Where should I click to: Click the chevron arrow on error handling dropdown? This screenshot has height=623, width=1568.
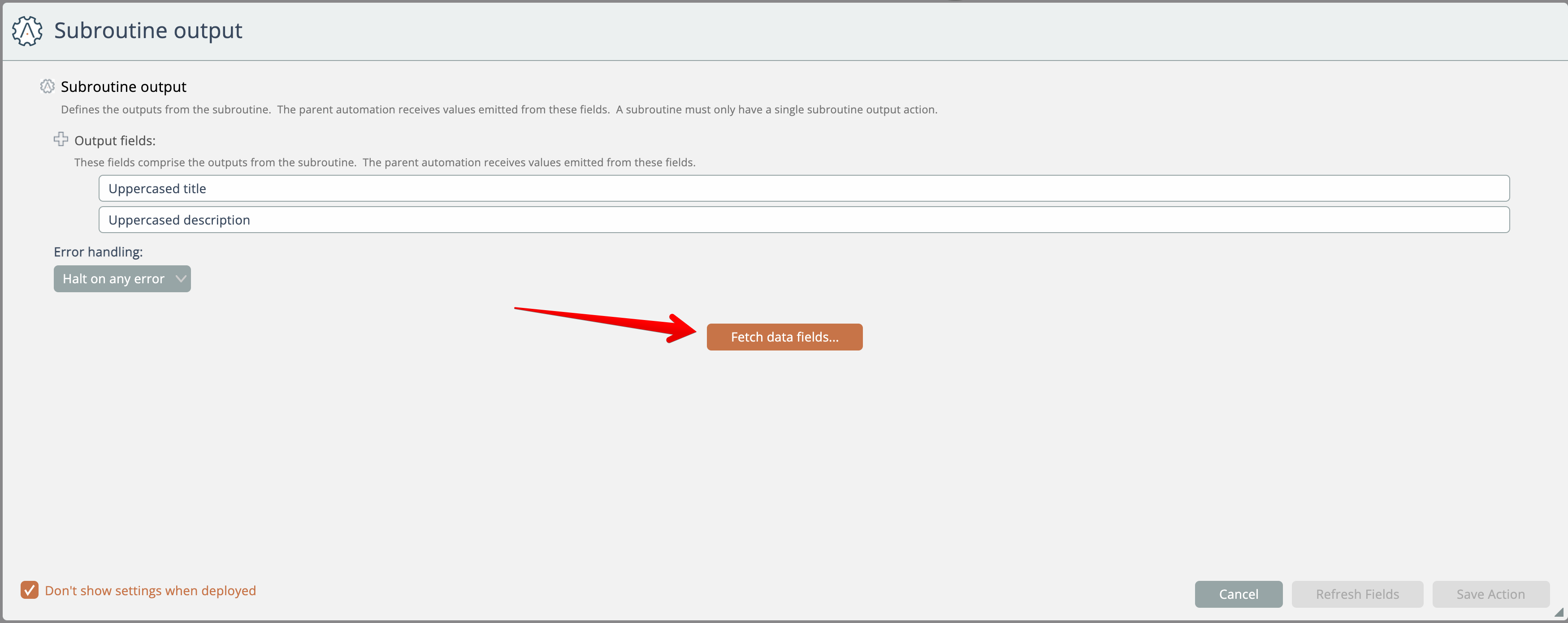coord(180,278)
